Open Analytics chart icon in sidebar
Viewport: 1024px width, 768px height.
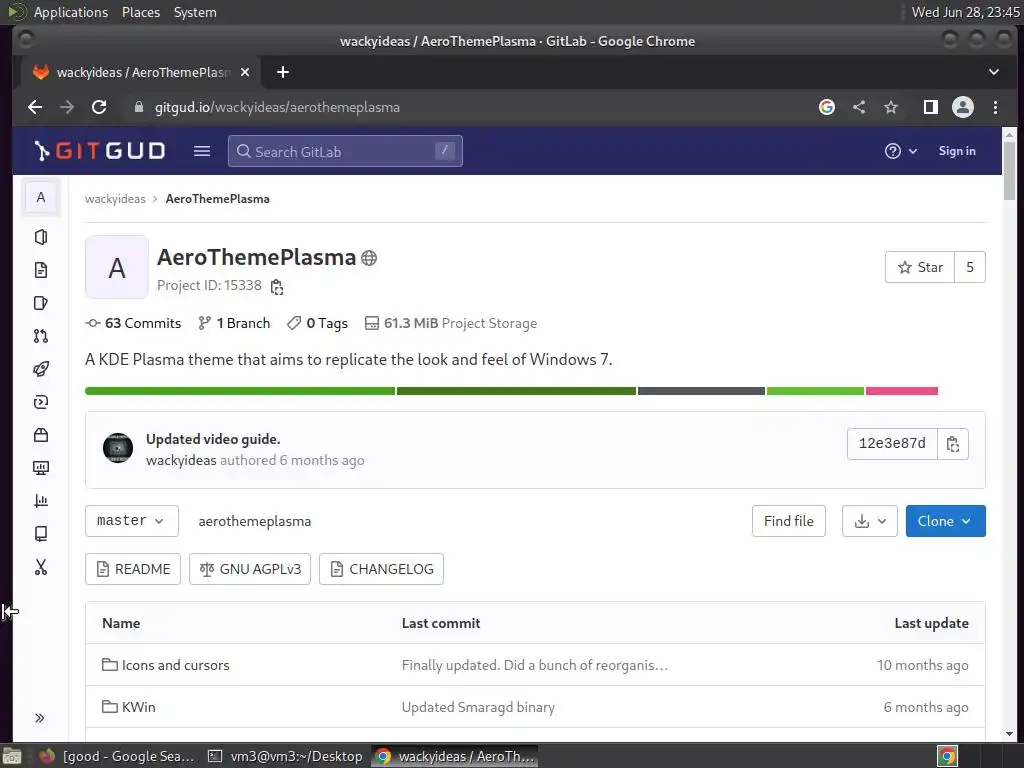tap(41, 501)
